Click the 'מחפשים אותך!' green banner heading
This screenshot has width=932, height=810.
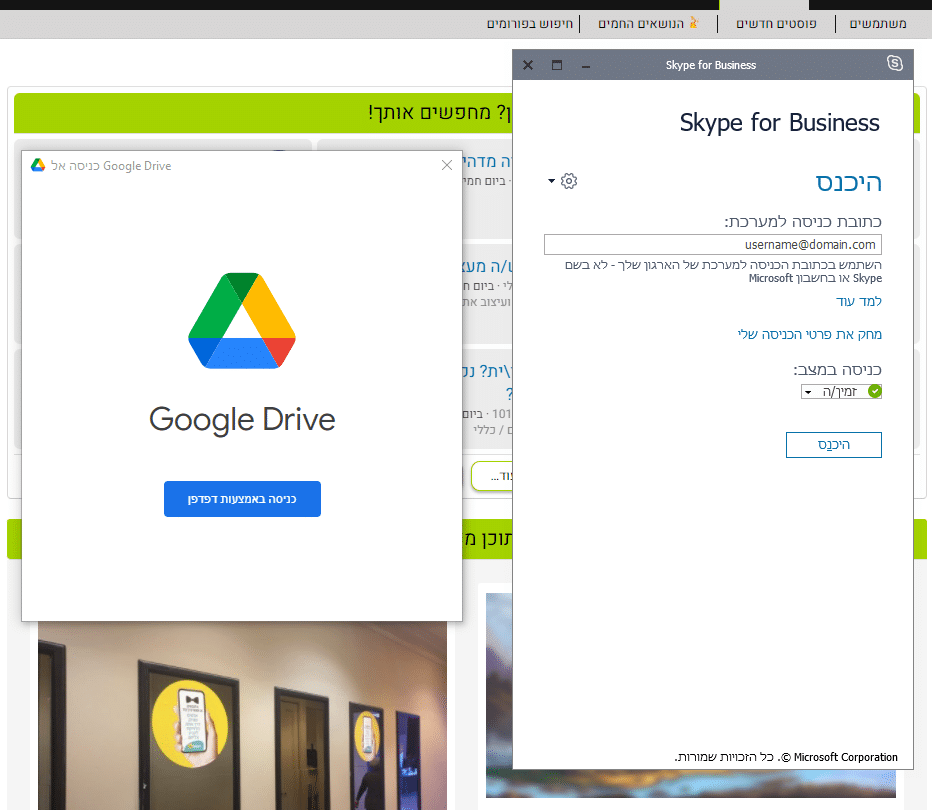pyautogui.click(x=439, y=112)
